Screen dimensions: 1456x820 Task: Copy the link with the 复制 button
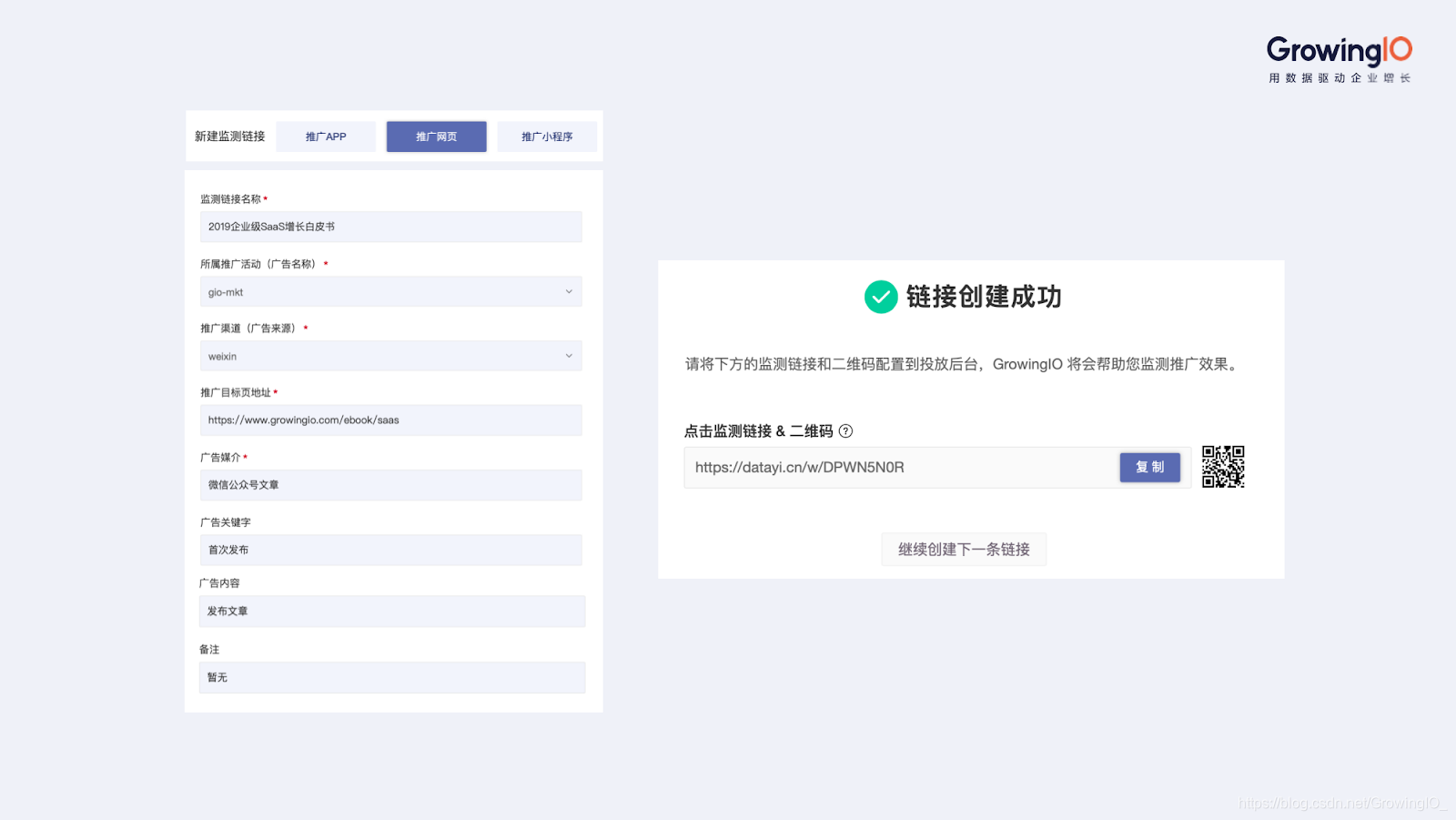pos(1149,467)
